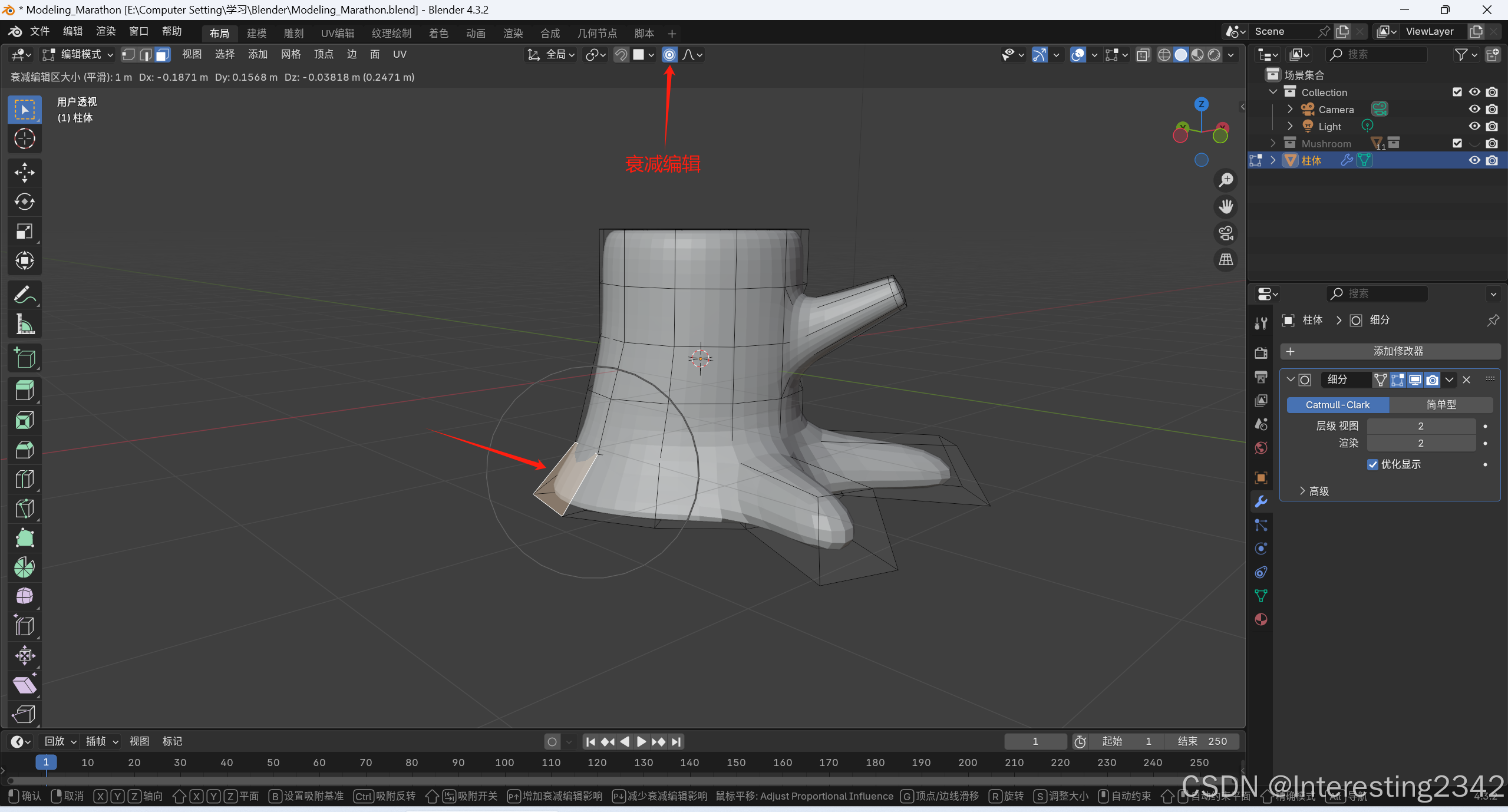Open the 编辑模式 mode dropdown
Screen dimensions: 1508x812
coord(78,55)
